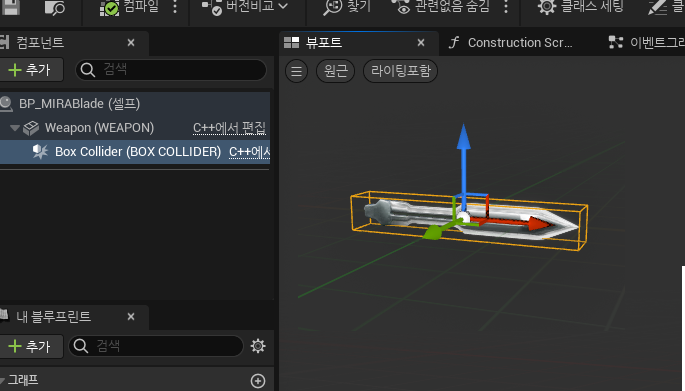This screenshot has width=685, height=391.
Task: Open compile options three-dot menu
Action: 175,7
